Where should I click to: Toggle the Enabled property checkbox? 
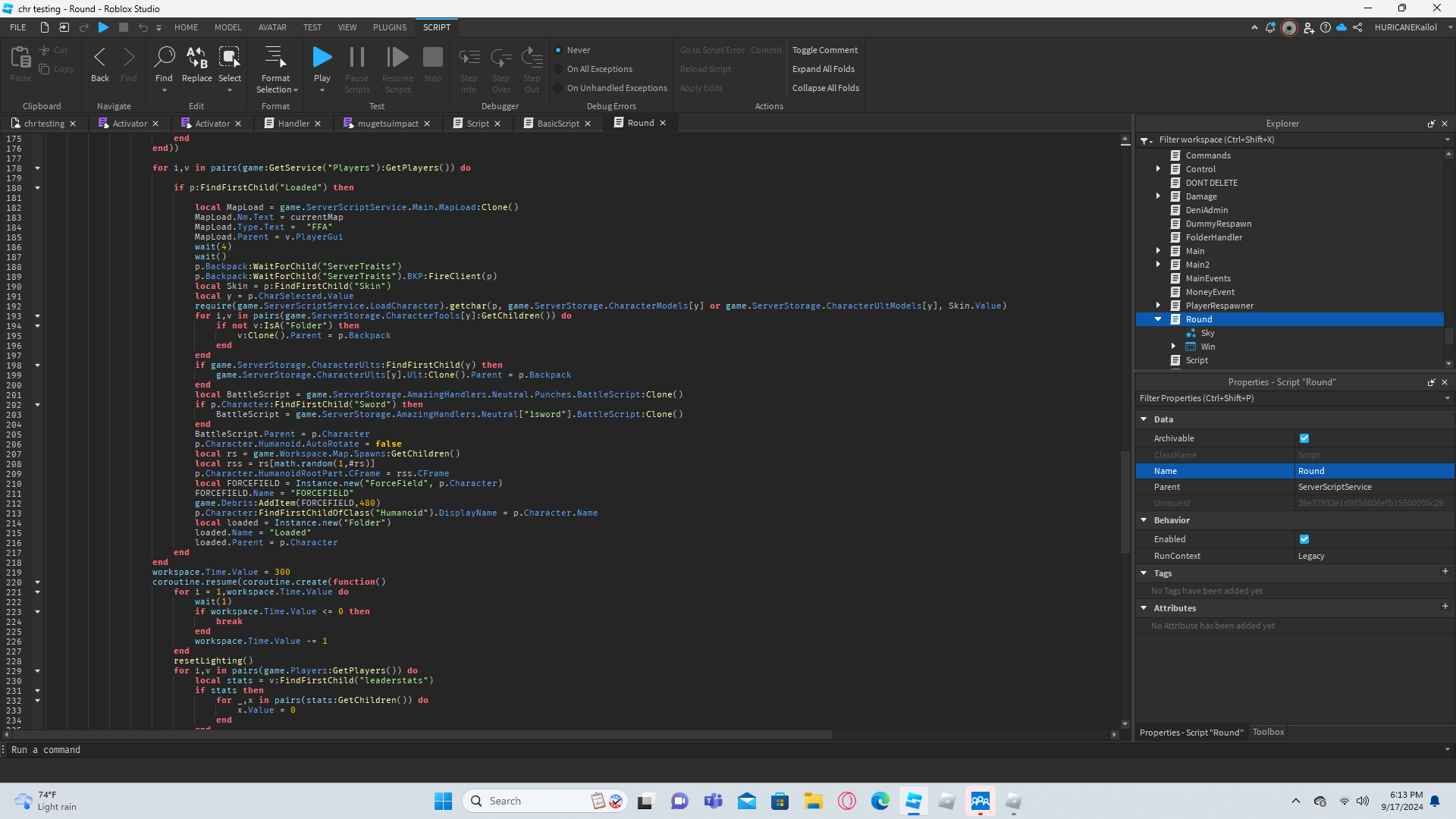[1304, 539]
